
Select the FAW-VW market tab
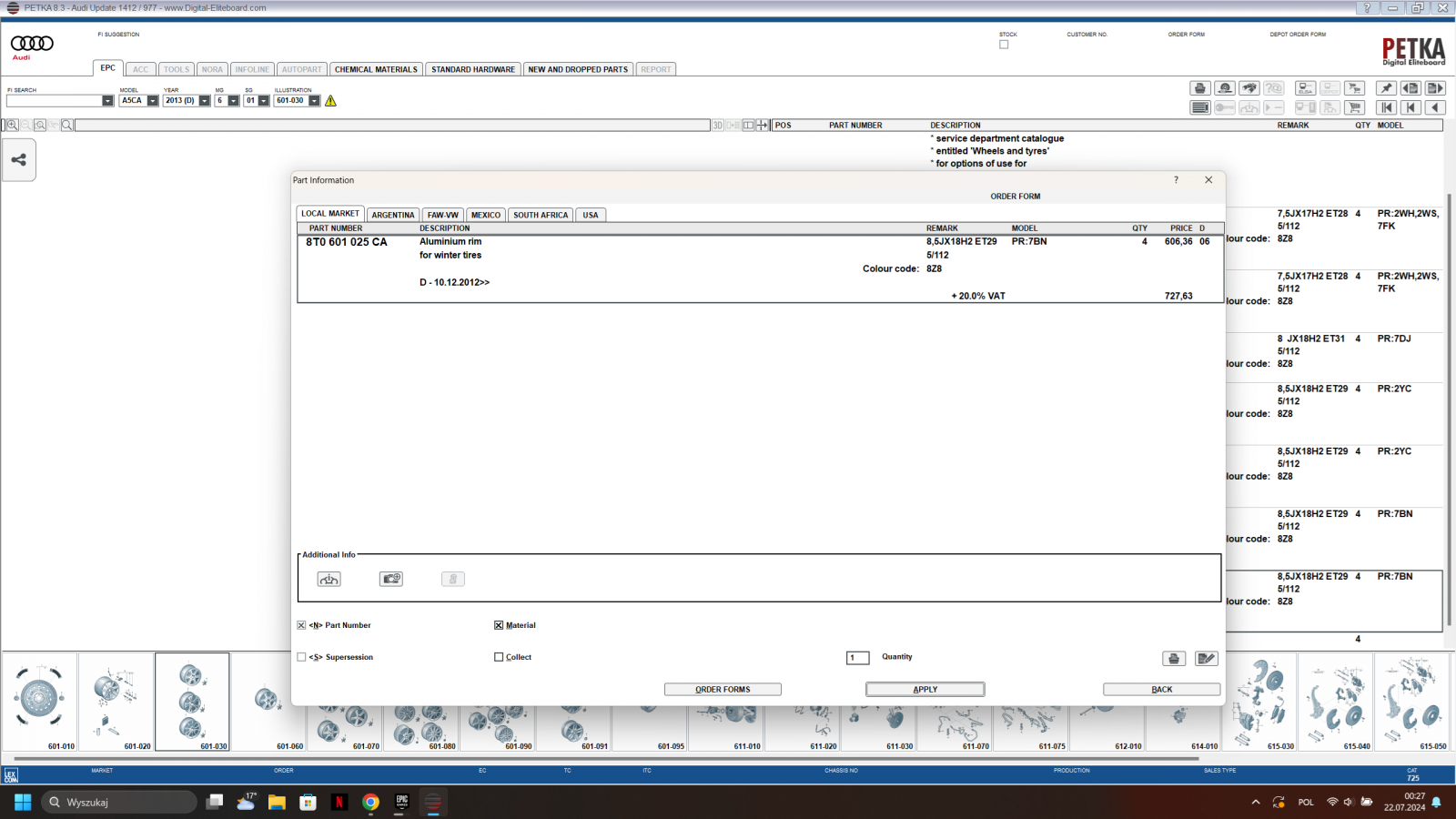pos(443,216)
